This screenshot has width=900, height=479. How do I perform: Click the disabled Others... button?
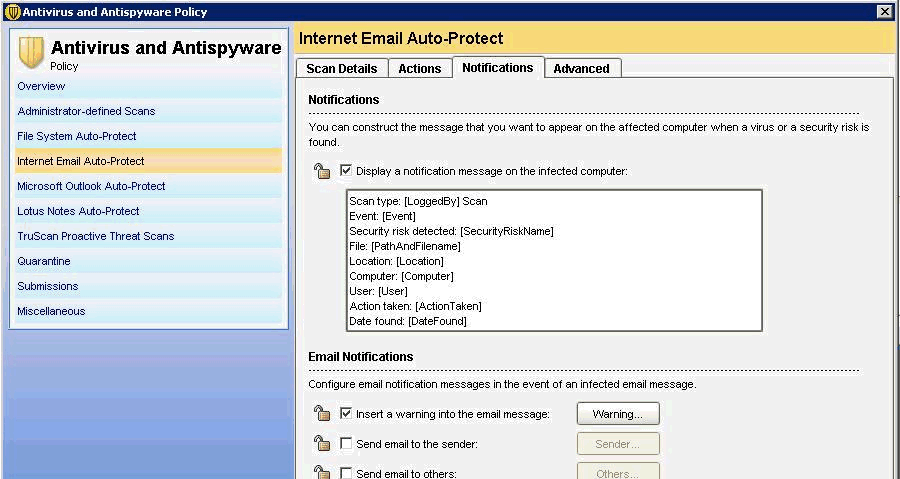coord(618,472)
